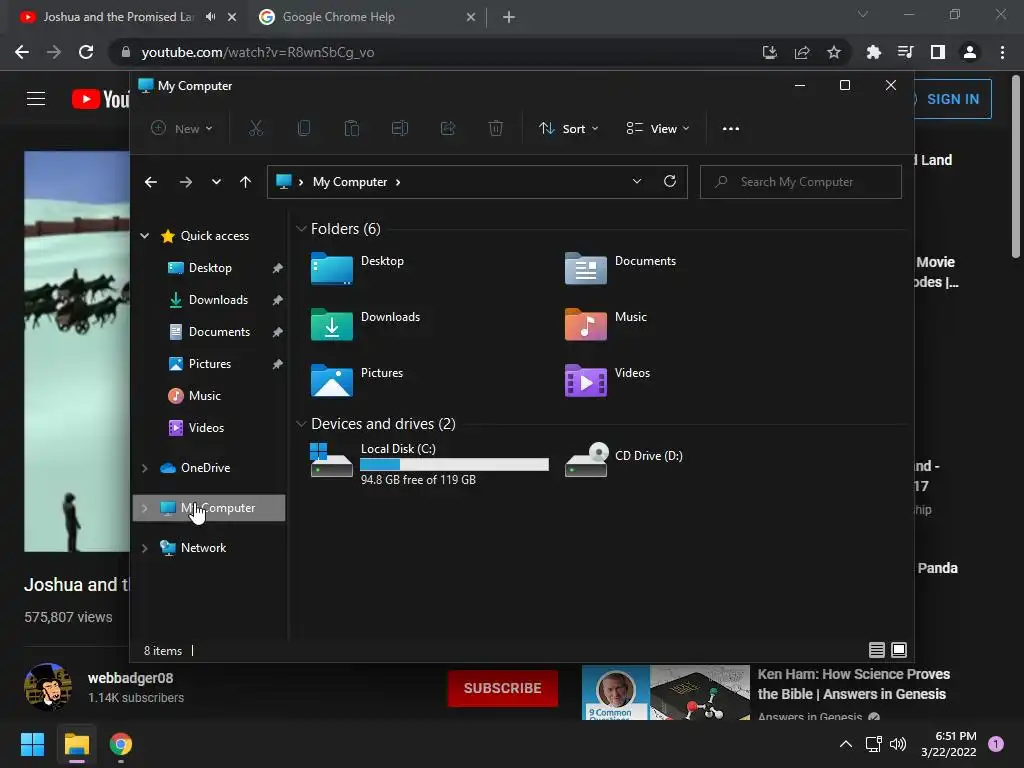This screenshot has width=1024, height=768.
Task: Click the Cut scissors icon in toolbar
Action: tap(255, 129)
